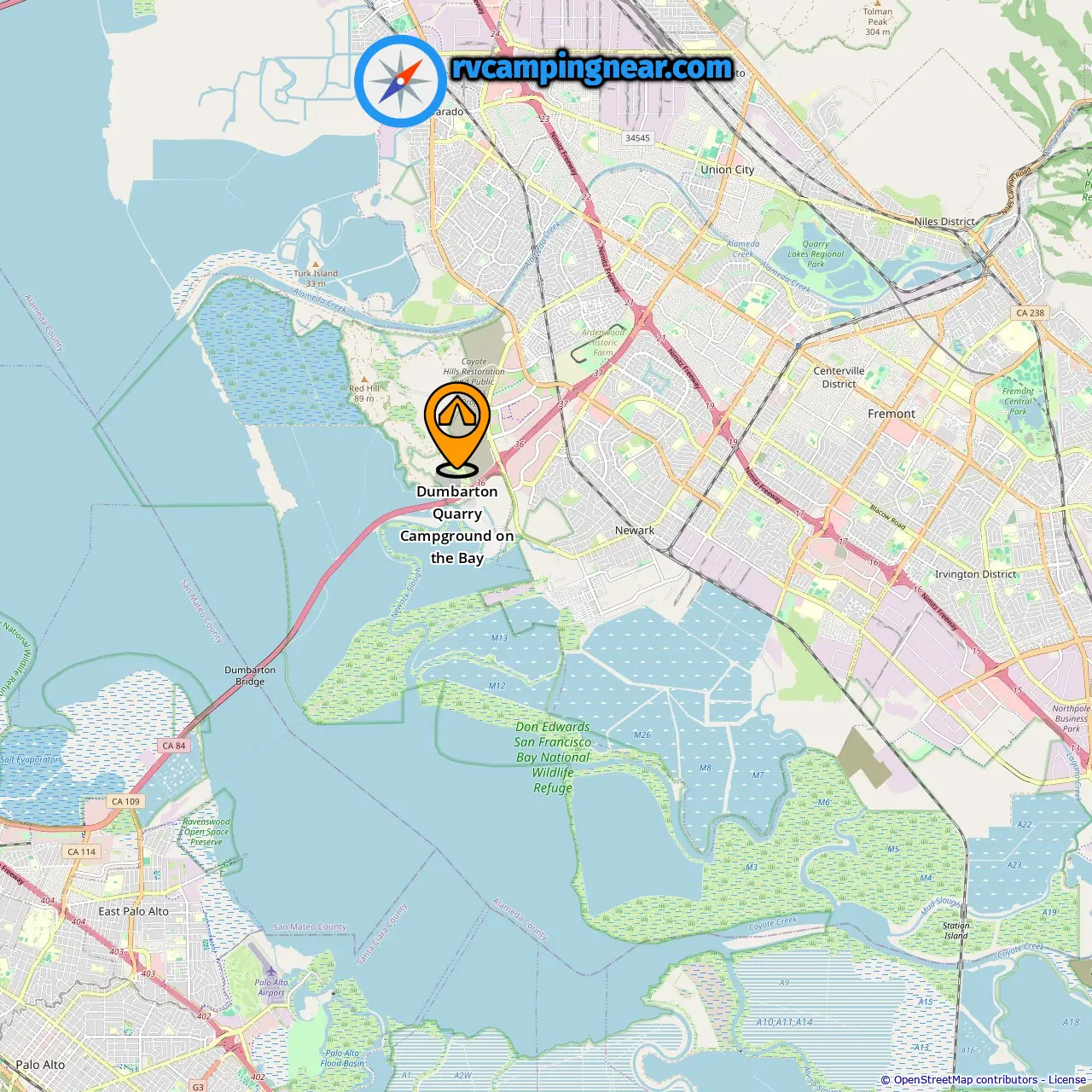Click the Palo Alto Airport plane icon
Image resolution: width=1092 pixels, height=1092 pixels.
(x=270, y=971)
